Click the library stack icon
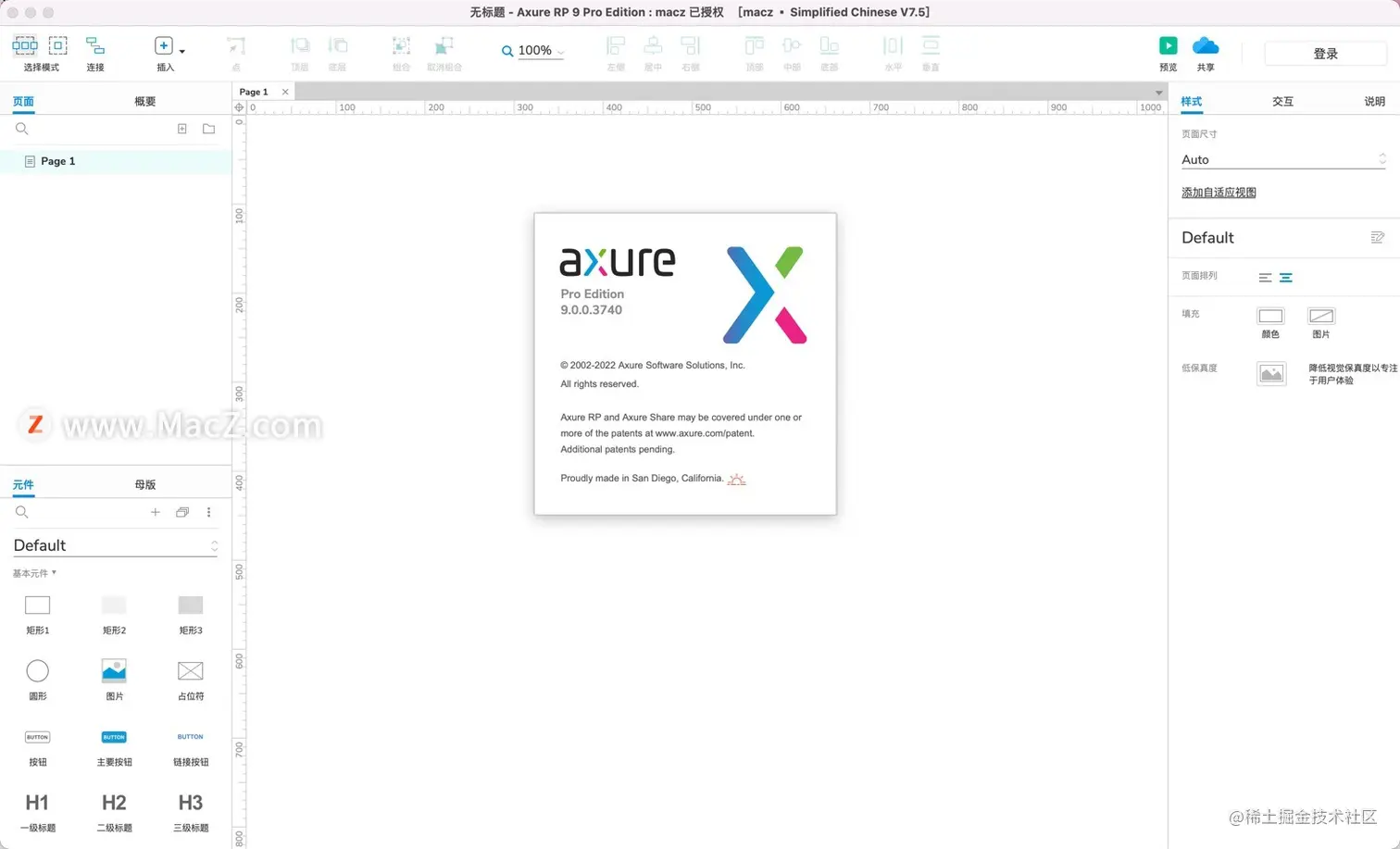 (182, 512)
